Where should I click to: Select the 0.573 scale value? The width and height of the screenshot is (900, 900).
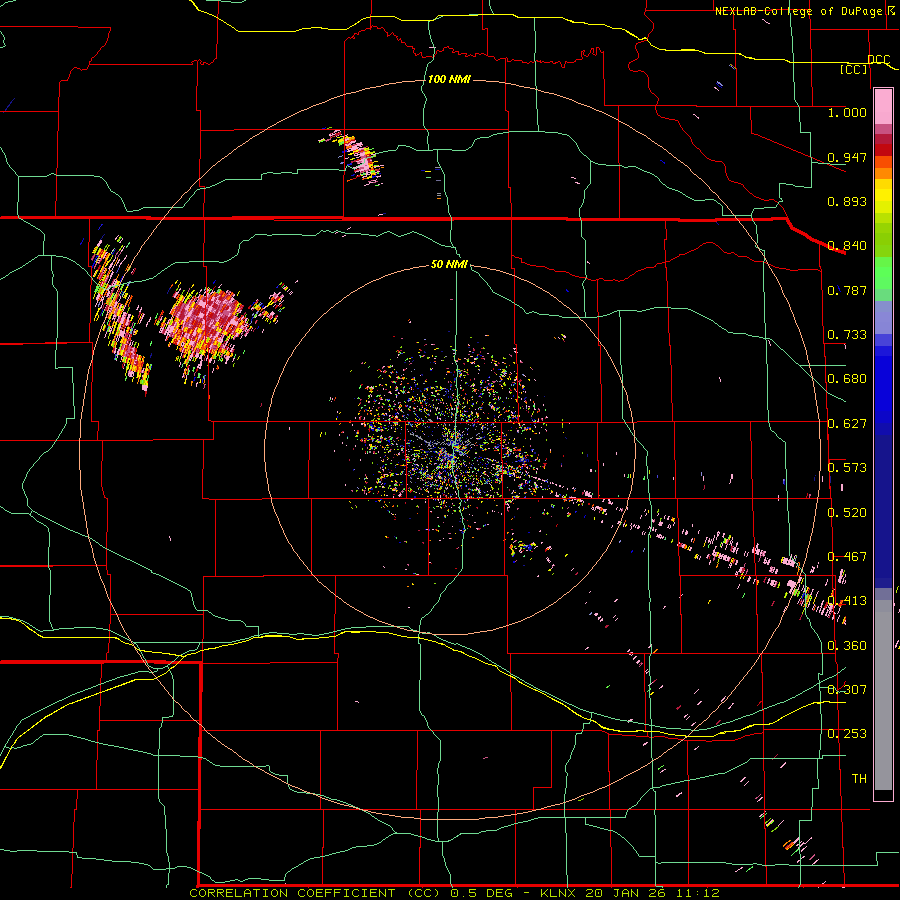point(847,468)
